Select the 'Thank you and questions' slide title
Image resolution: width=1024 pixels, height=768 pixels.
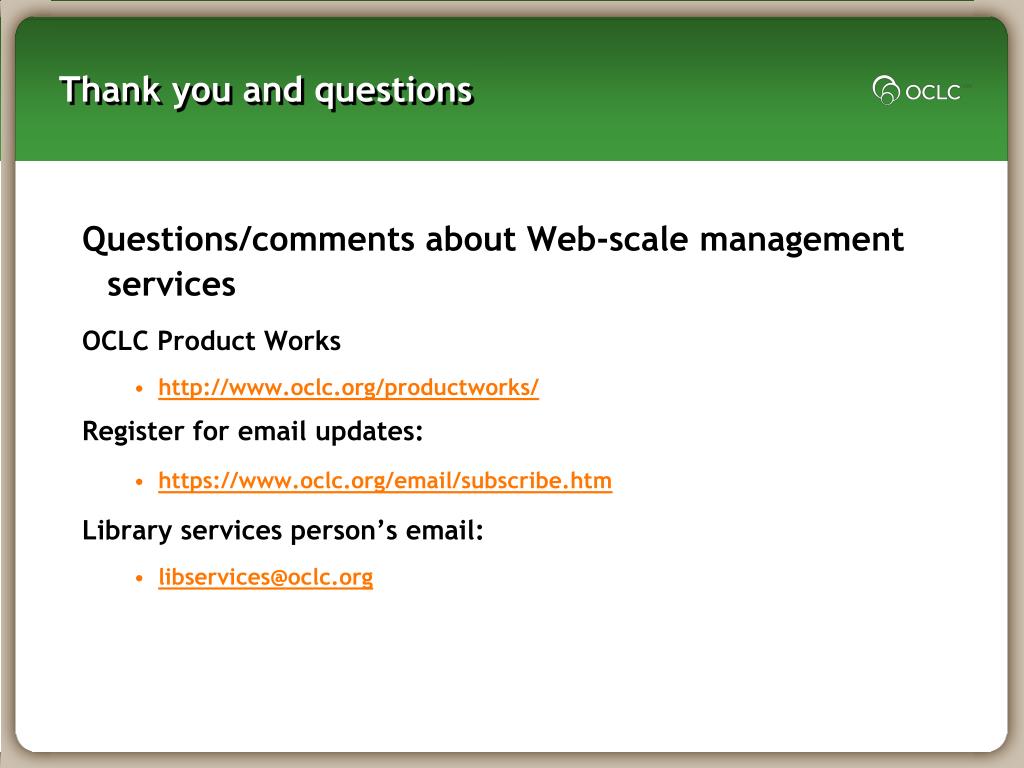coord(266,91)
